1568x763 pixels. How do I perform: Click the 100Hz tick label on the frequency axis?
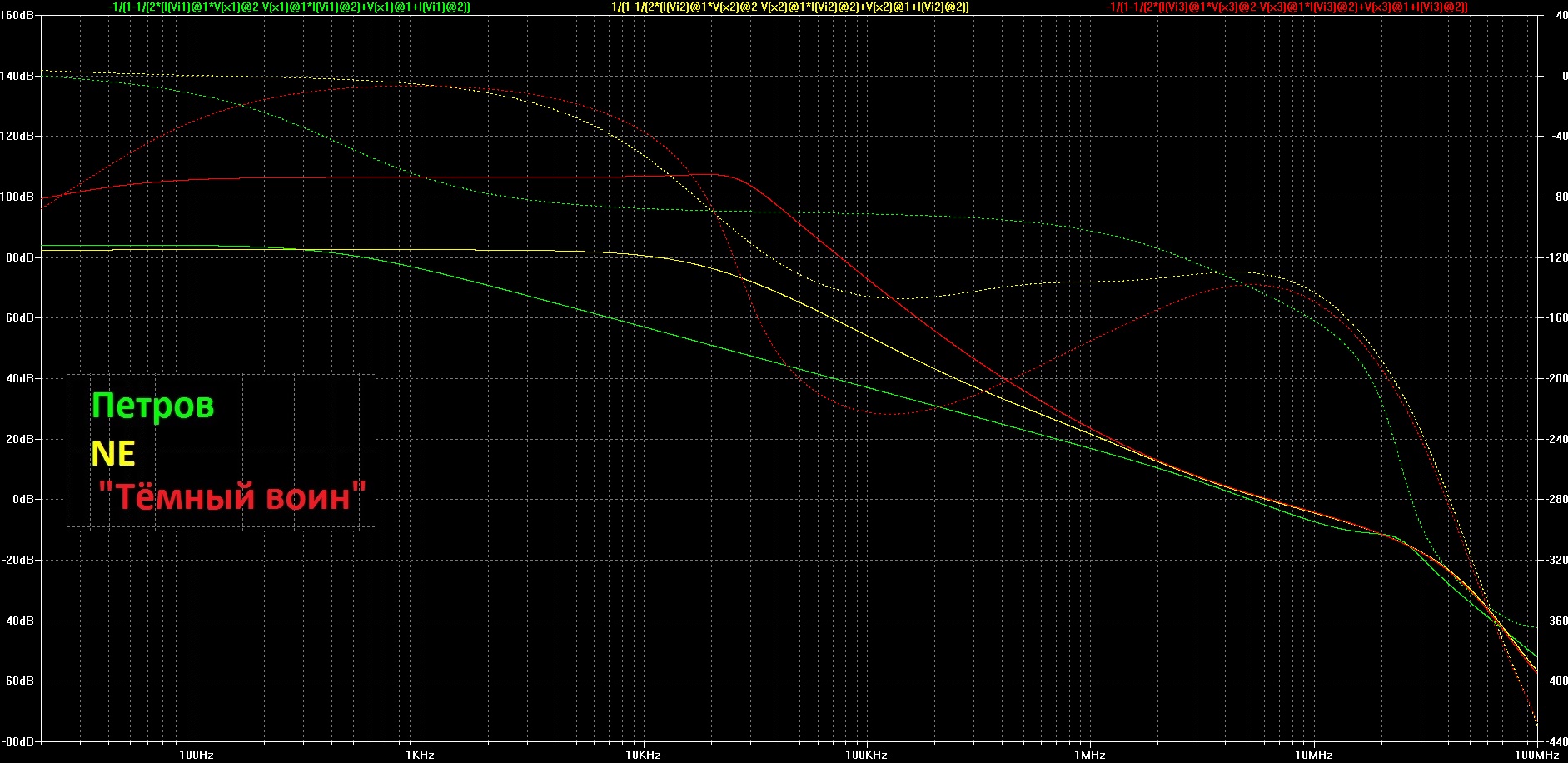click(x=197, y=755)
